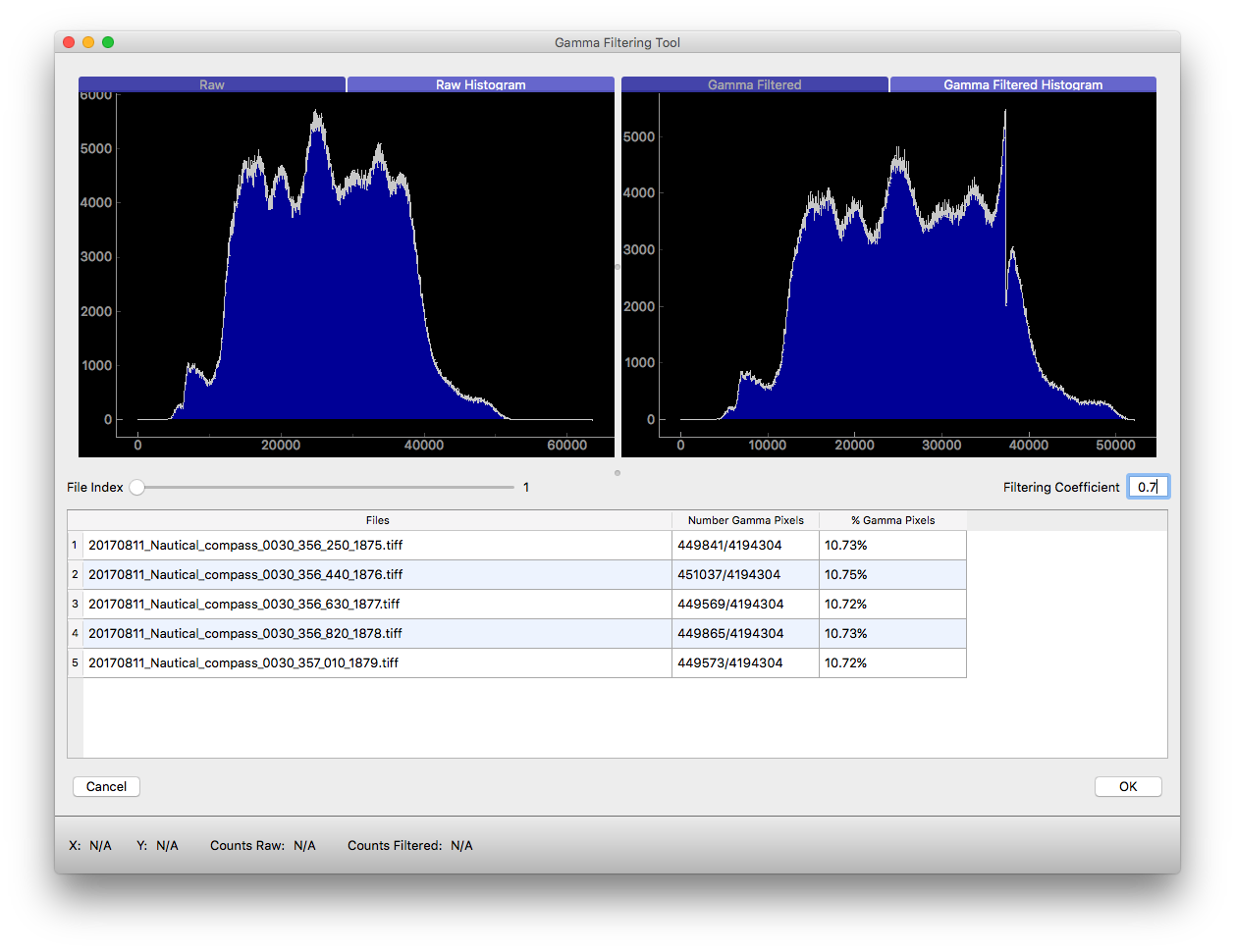Select row number 4 header
The height and width of the screenshot is (952, 1235).
pos(75,633)
